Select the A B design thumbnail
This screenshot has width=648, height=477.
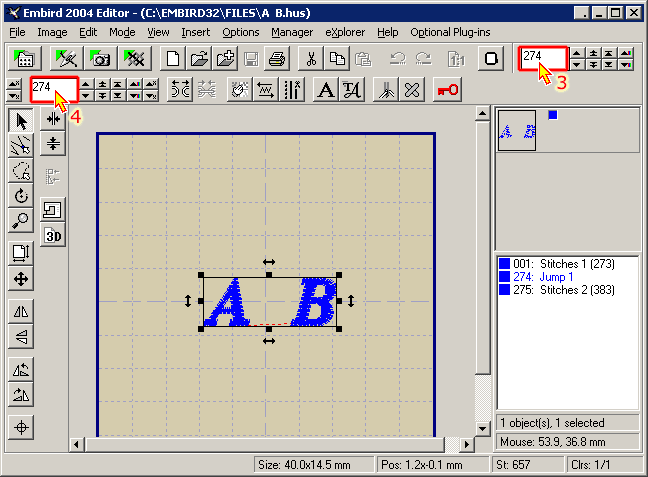click(x=517, y=130)
